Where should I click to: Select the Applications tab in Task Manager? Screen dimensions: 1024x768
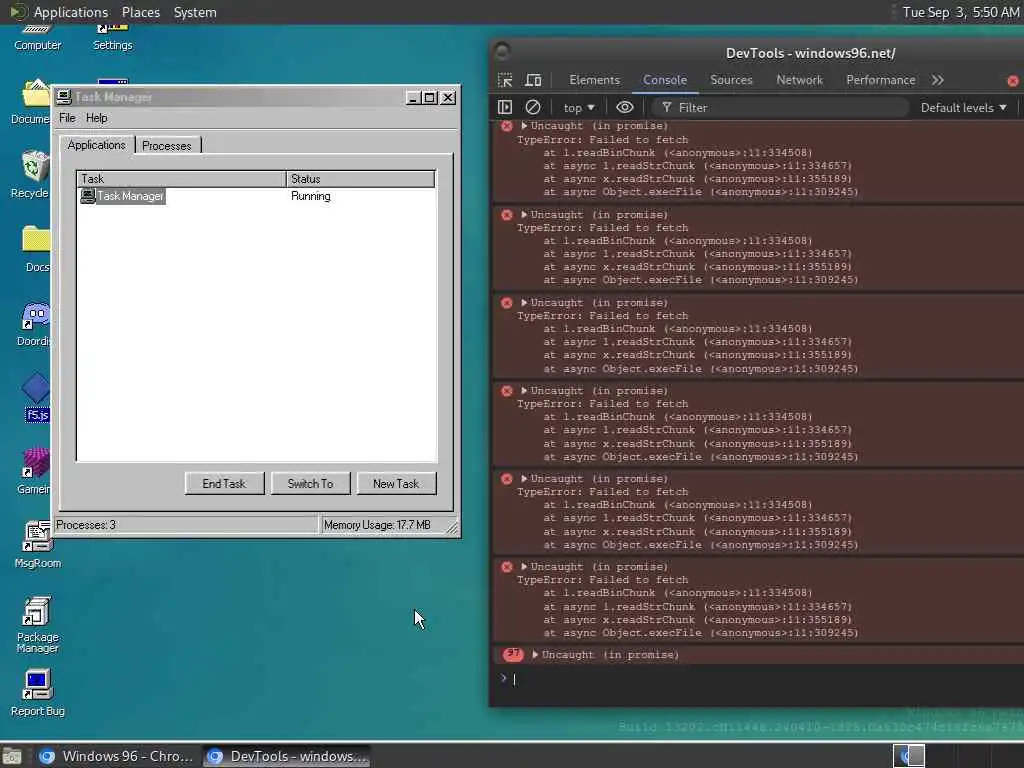point(97,145)
